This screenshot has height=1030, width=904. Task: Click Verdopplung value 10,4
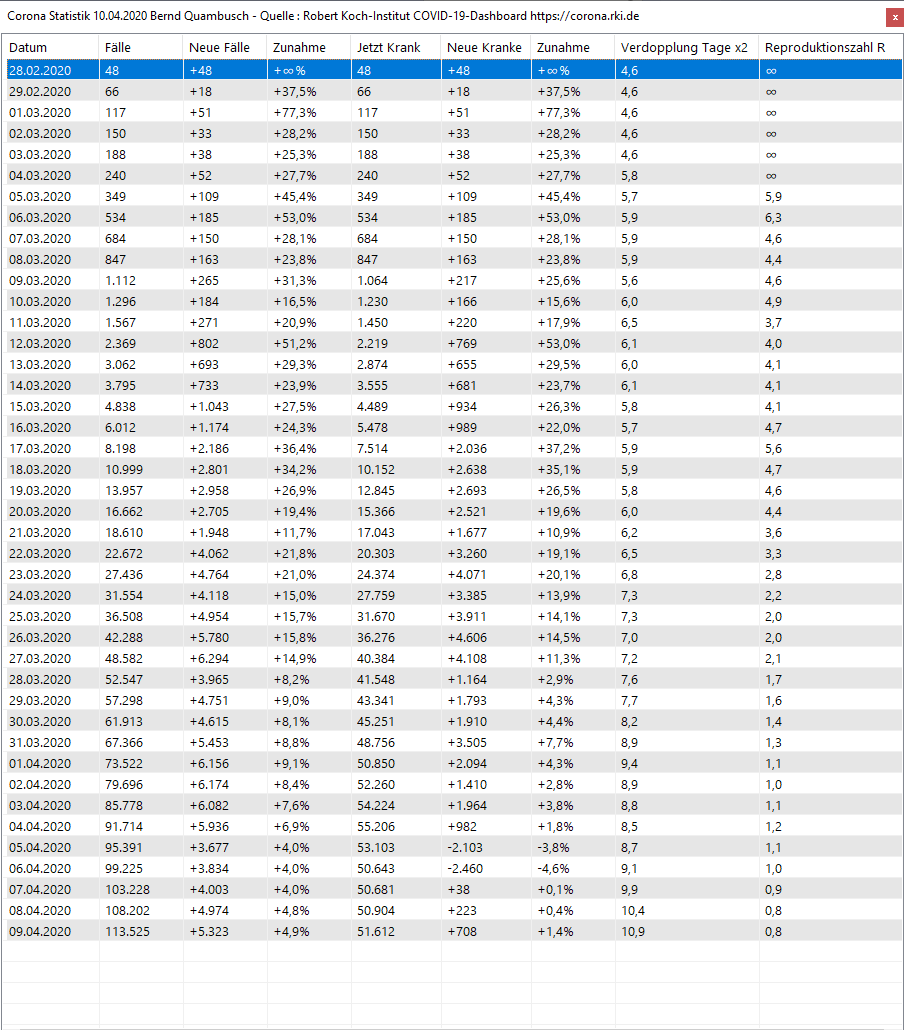[633, 911]
